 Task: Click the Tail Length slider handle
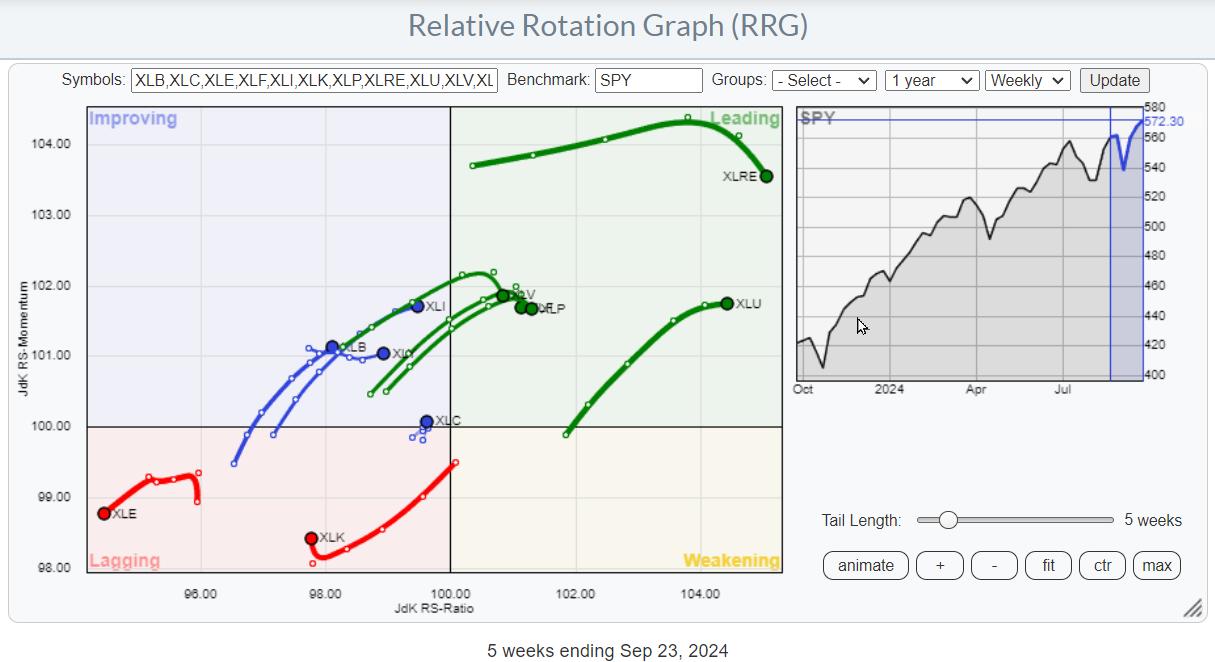point(948,520)
